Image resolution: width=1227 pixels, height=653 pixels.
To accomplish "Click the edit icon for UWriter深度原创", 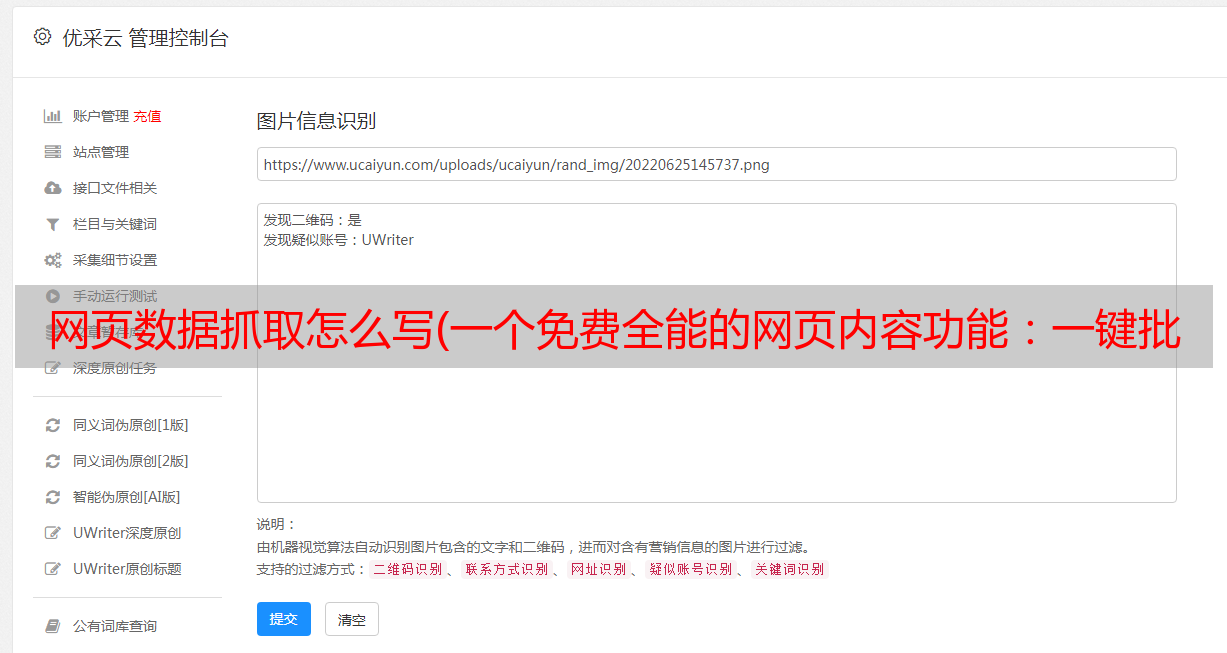I will point(53,533).
